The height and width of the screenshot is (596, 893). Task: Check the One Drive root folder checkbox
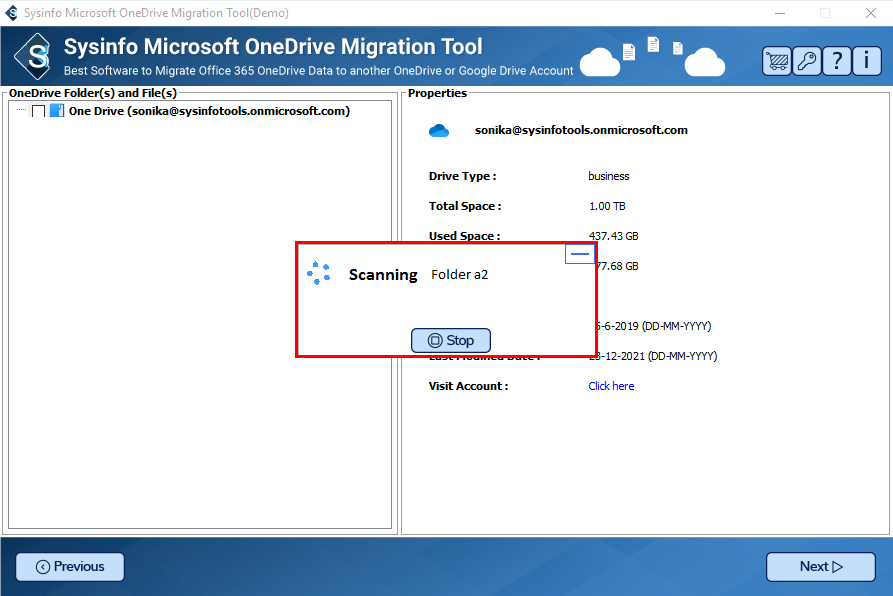39,111
